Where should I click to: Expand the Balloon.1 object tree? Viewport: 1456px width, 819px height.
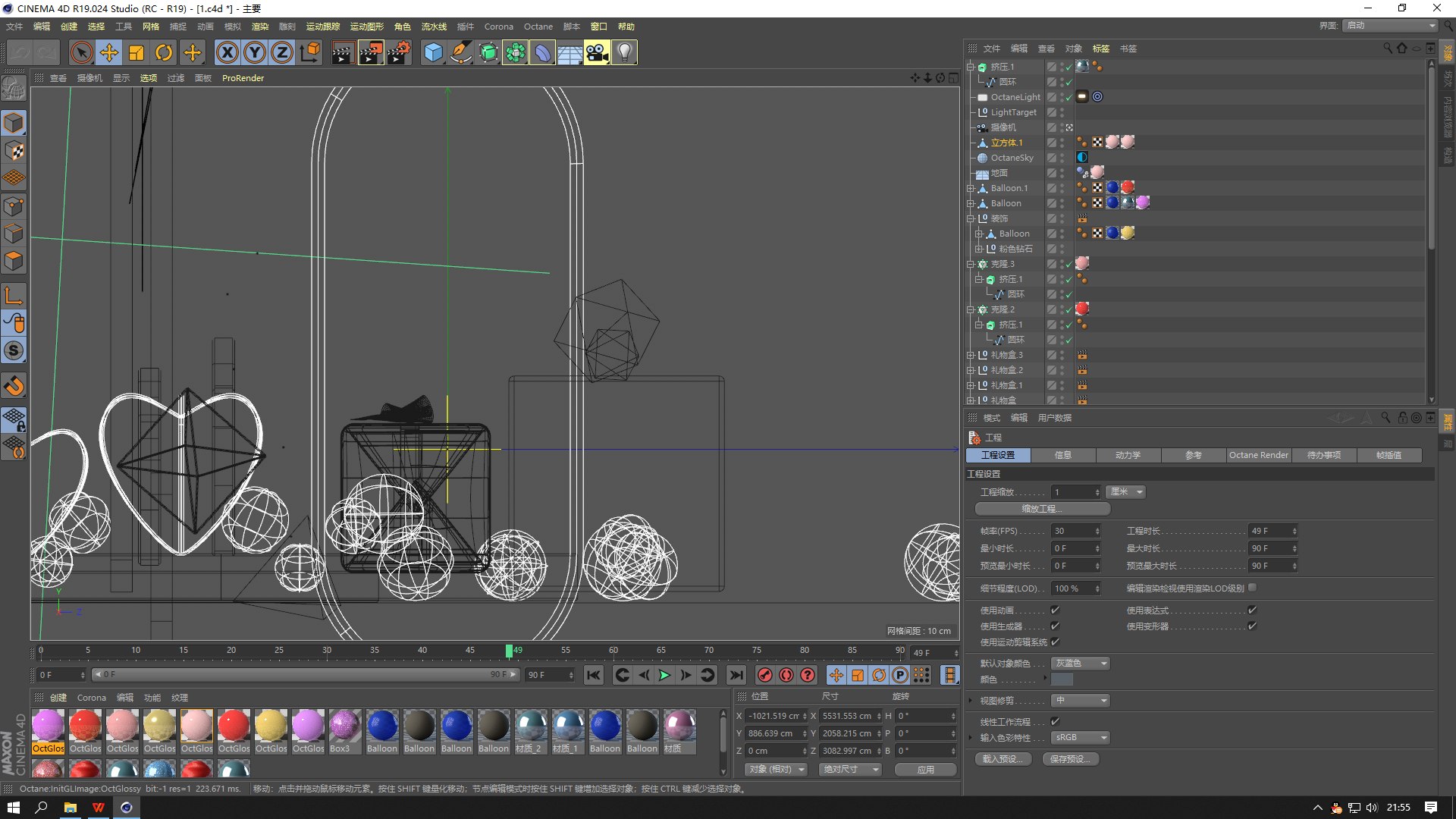coord(970,188)
